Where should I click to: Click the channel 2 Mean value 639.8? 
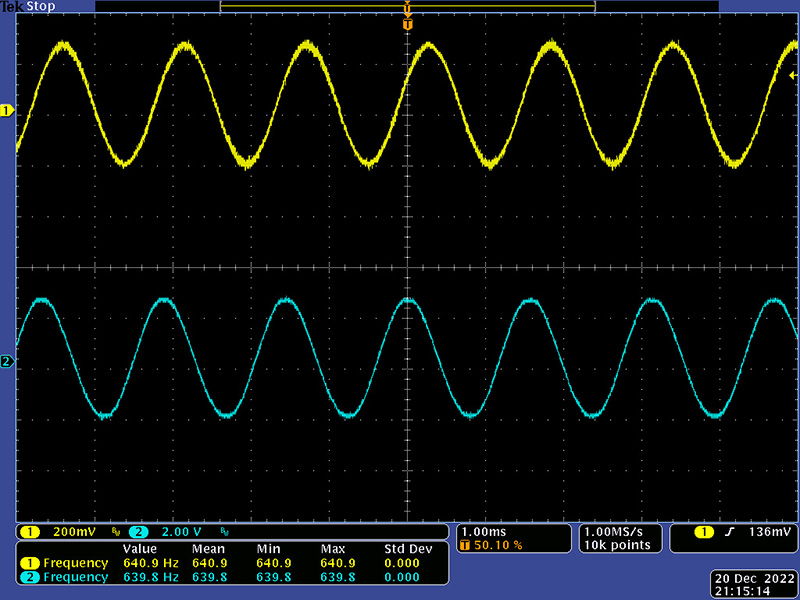(x=210, y=577)
